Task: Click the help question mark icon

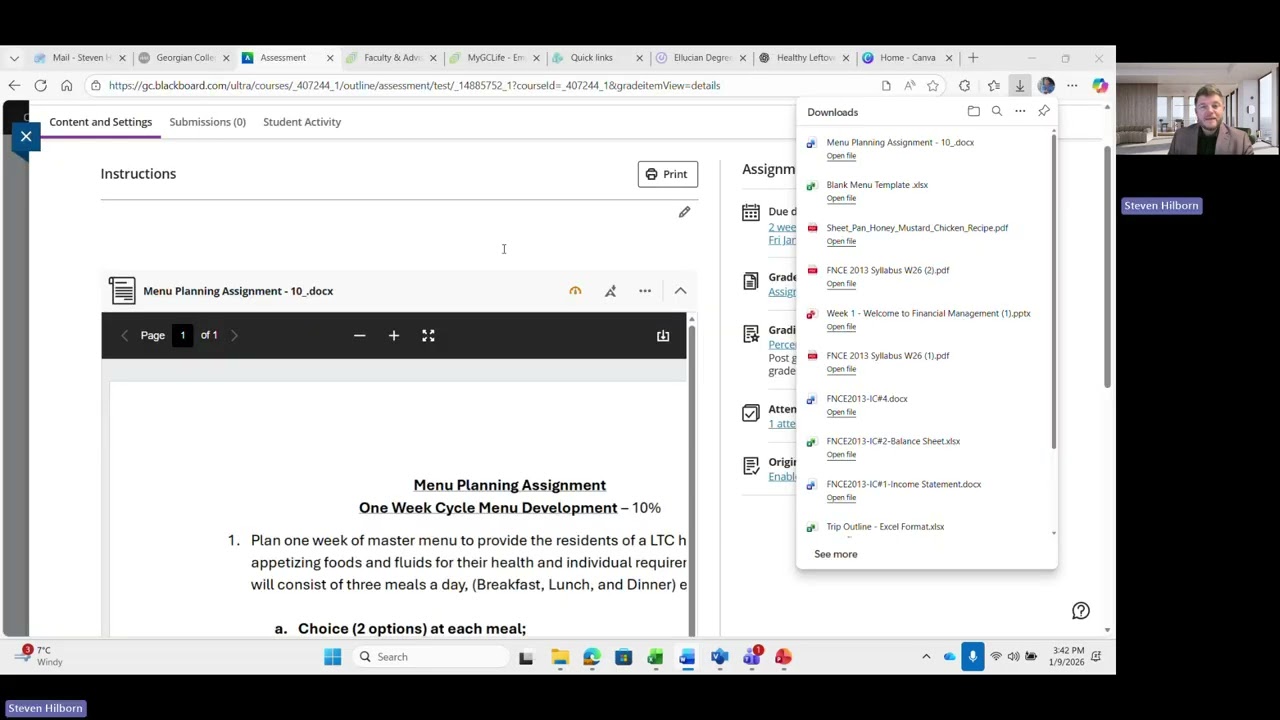Action: point(1081,611)
